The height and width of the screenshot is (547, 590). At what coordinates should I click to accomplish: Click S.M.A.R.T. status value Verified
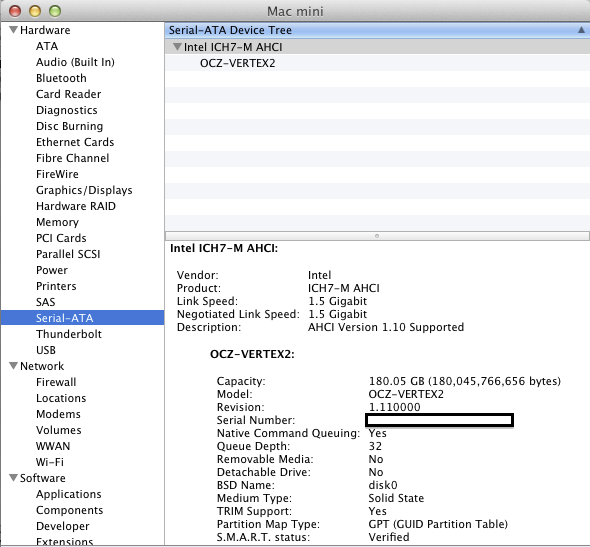389,537
